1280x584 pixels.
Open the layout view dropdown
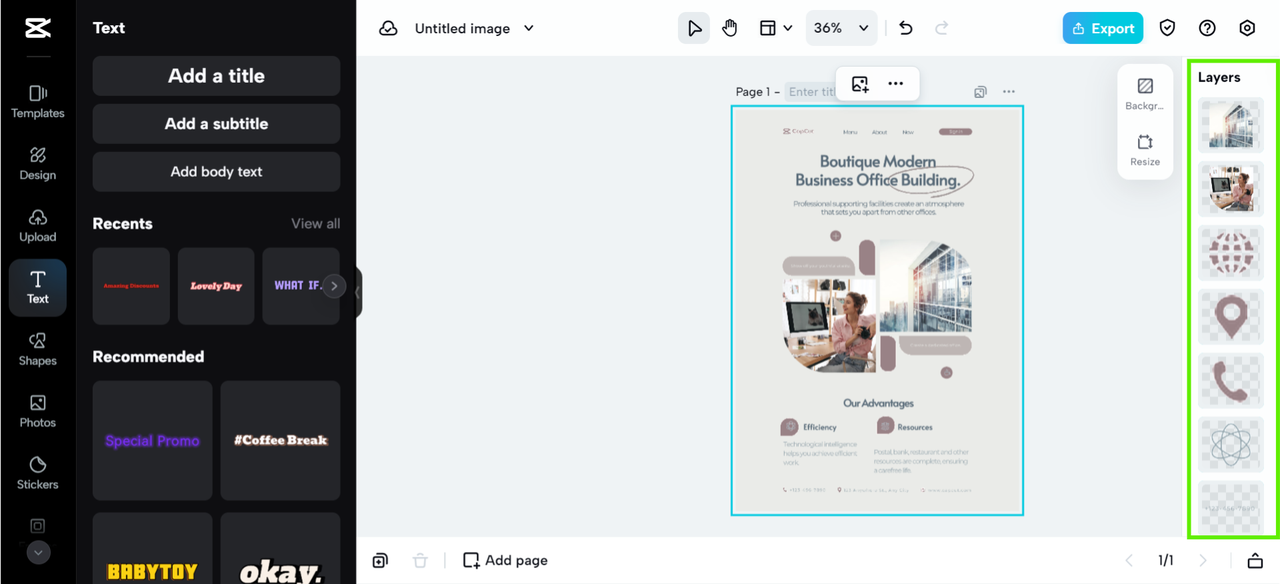[775, 28]
